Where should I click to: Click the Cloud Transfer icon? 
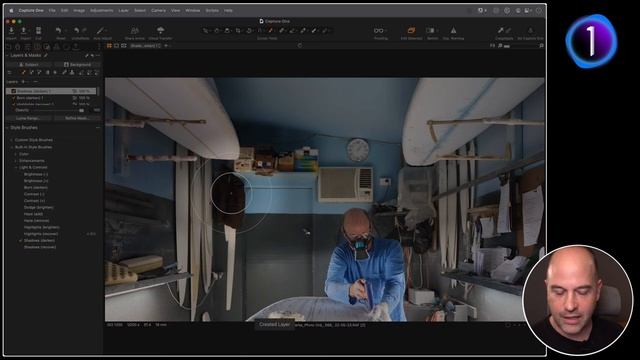click(160, 31)
